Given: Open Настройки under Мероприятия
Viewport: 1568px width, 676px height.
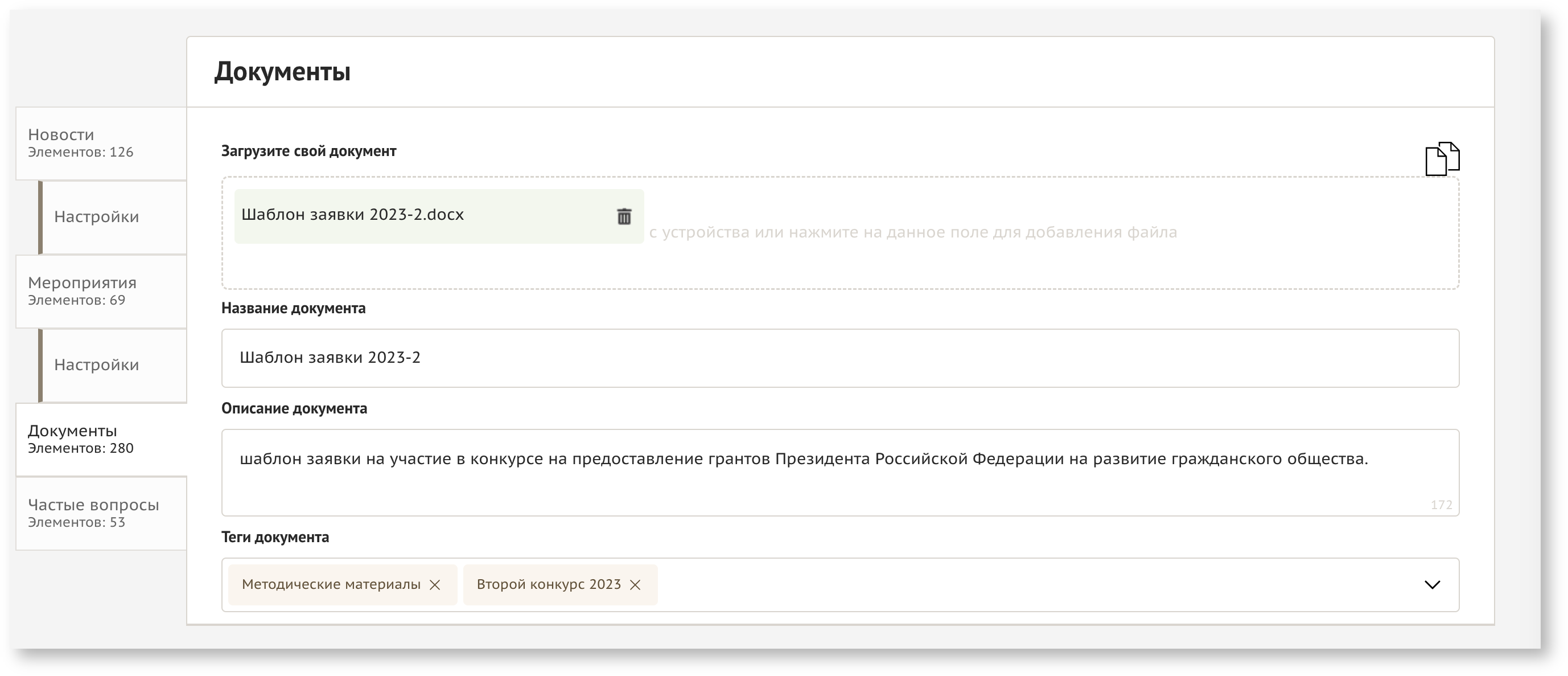Looking at the screenshot, I should coord(97,365).
